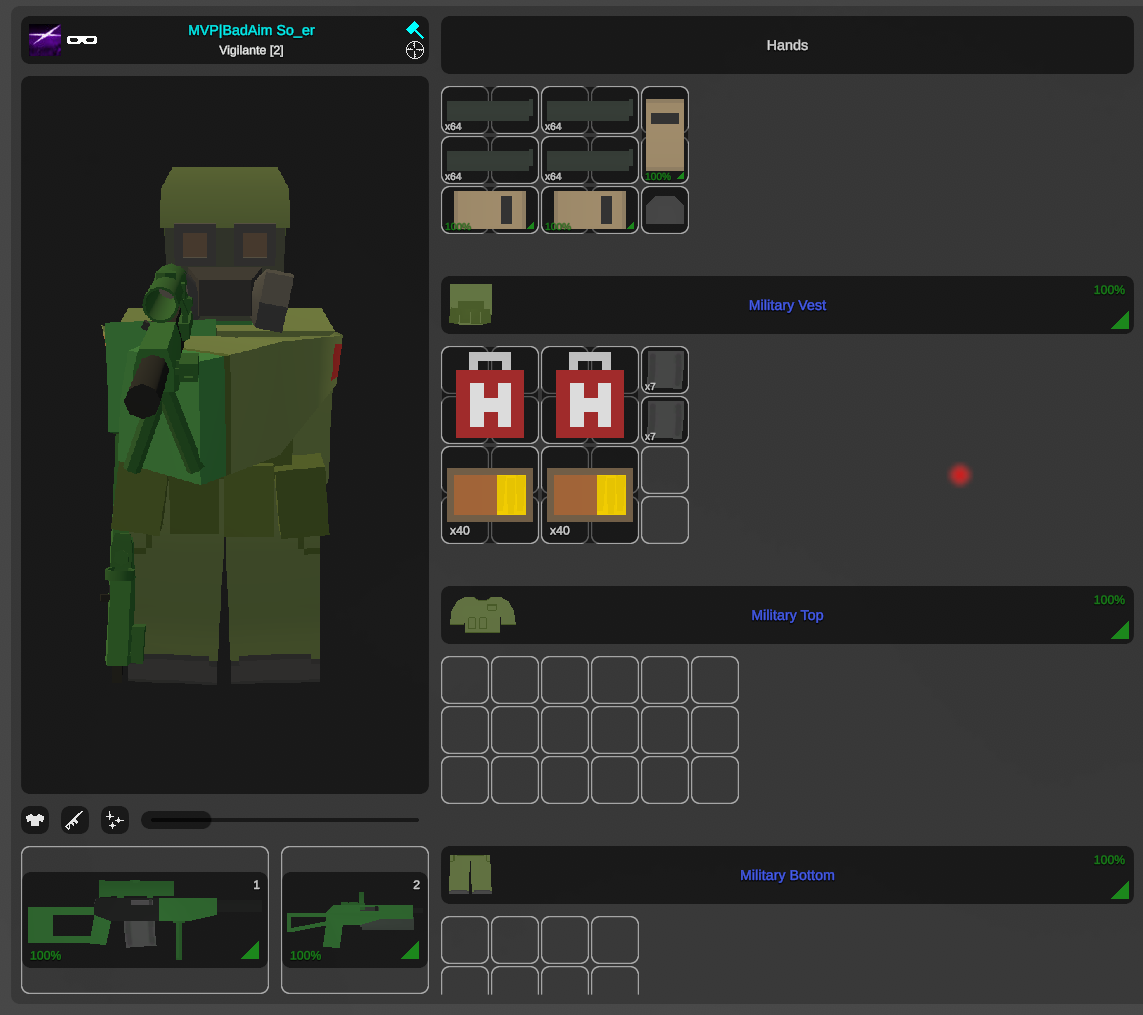Click the Military Top header
This screenshot has width=1143, height=1015.
tap(787, 615)
